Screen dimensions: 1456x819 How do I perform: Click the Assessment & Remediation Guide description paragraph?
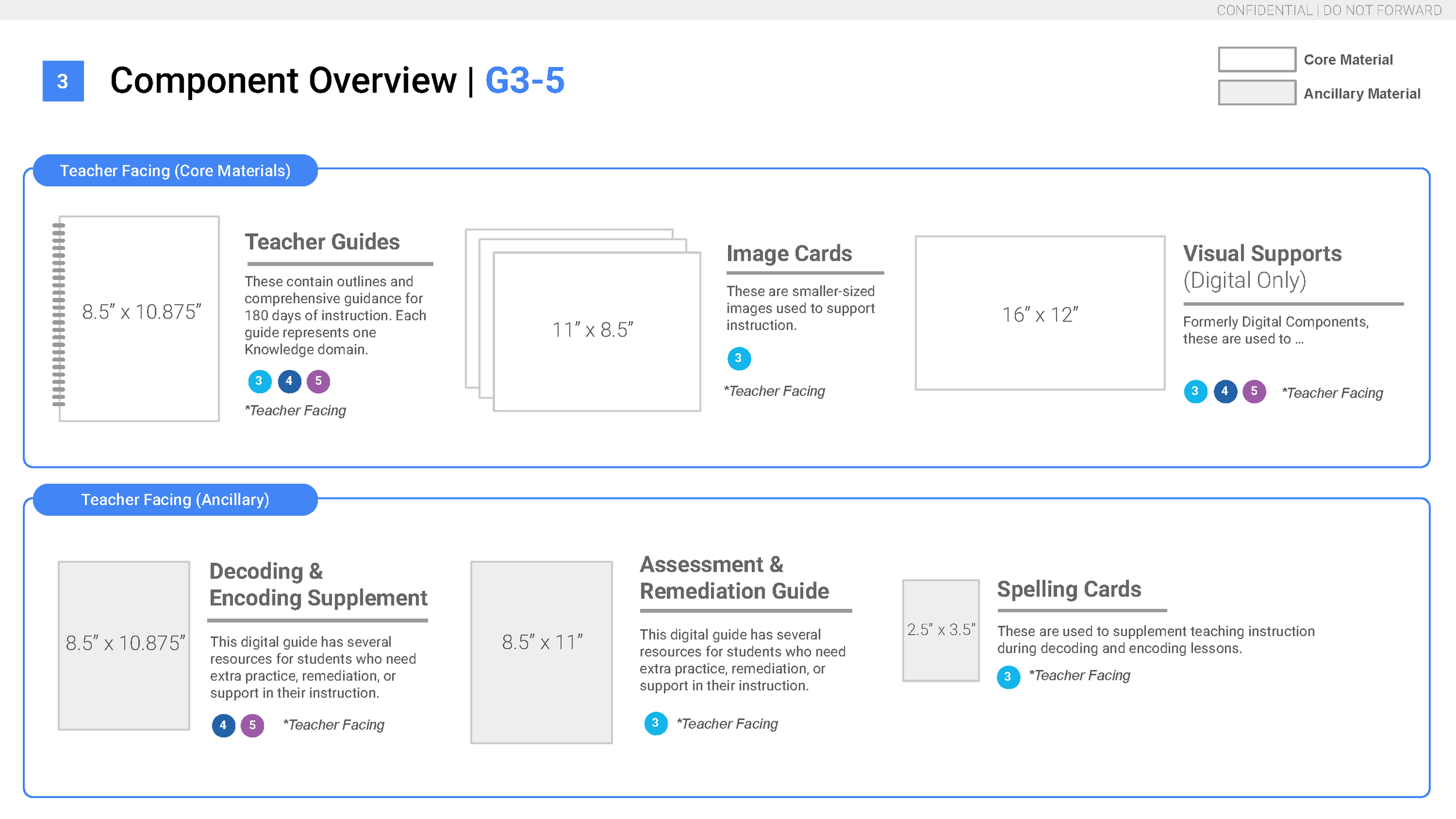coord(743,660)
